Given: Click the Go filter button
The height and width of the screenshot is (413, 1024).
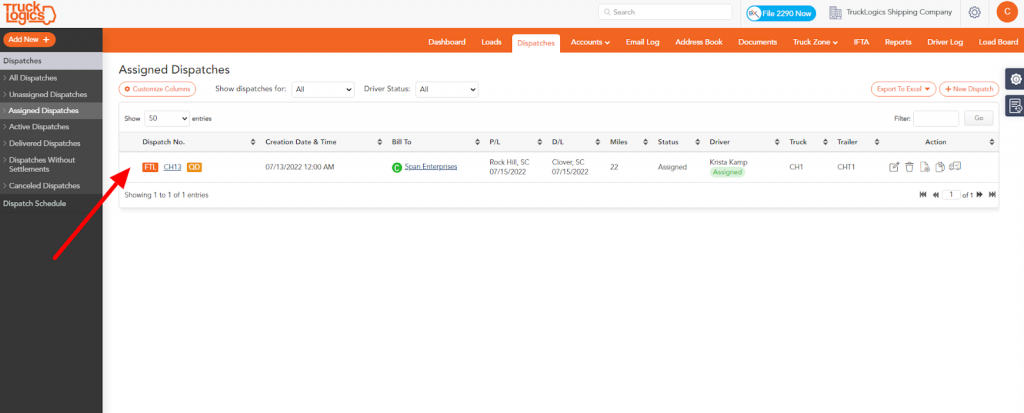Looking at the screenshot, I should click(978, 118).
